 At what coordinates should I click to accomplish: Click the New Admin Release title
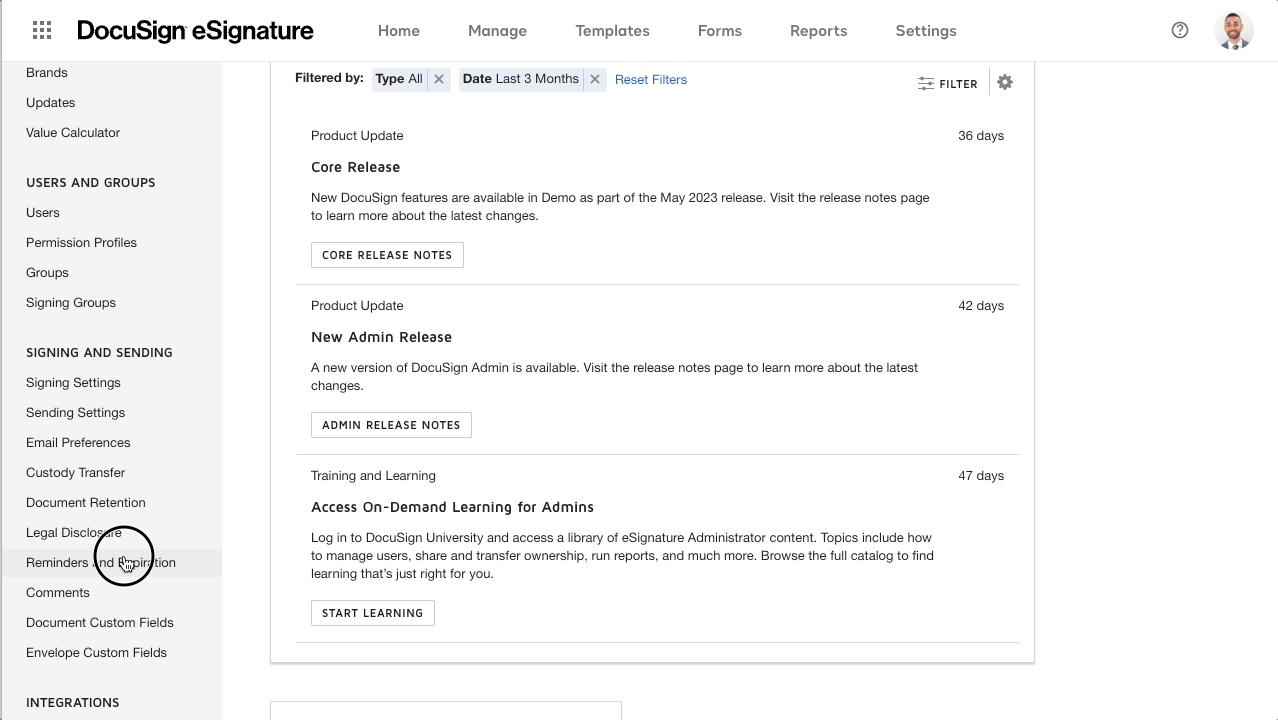click(x=381, y=337)
